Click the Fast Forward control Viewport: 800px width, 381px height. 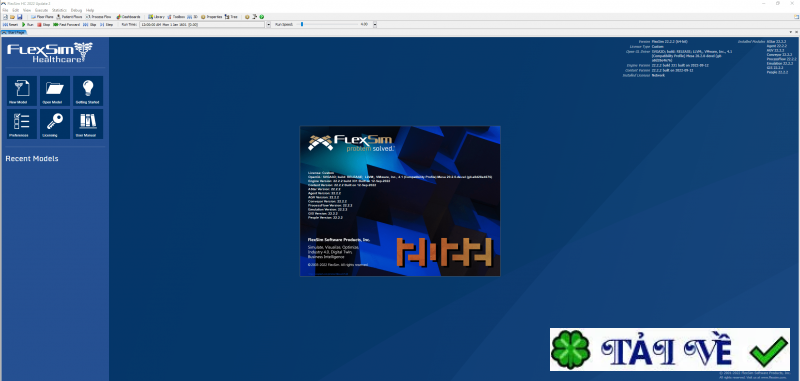click(x=66, y=24)
